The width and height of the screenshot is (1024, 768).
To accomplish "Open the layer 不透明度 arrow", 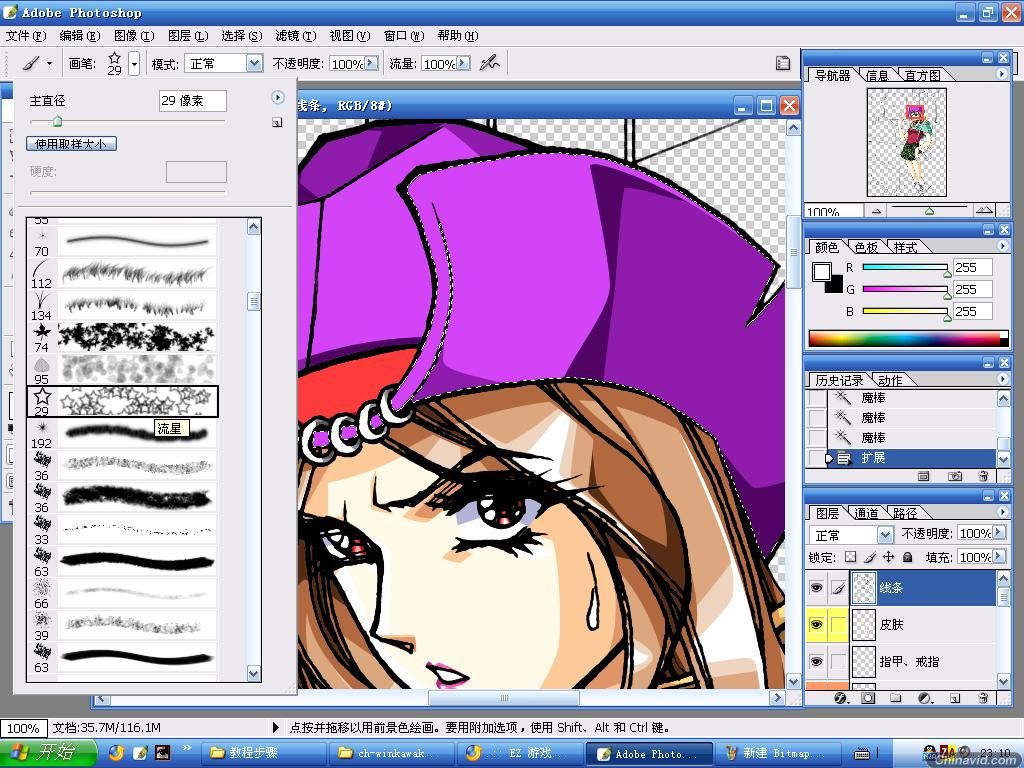I will point(999,534).
